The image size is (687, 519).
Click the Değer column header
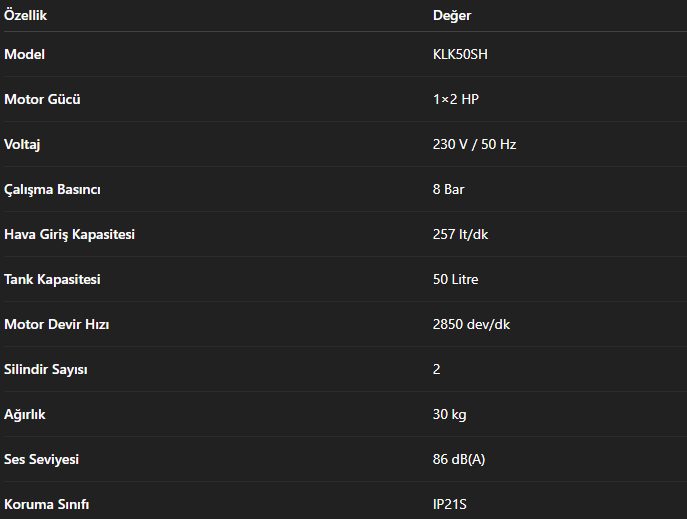(452, 16)
